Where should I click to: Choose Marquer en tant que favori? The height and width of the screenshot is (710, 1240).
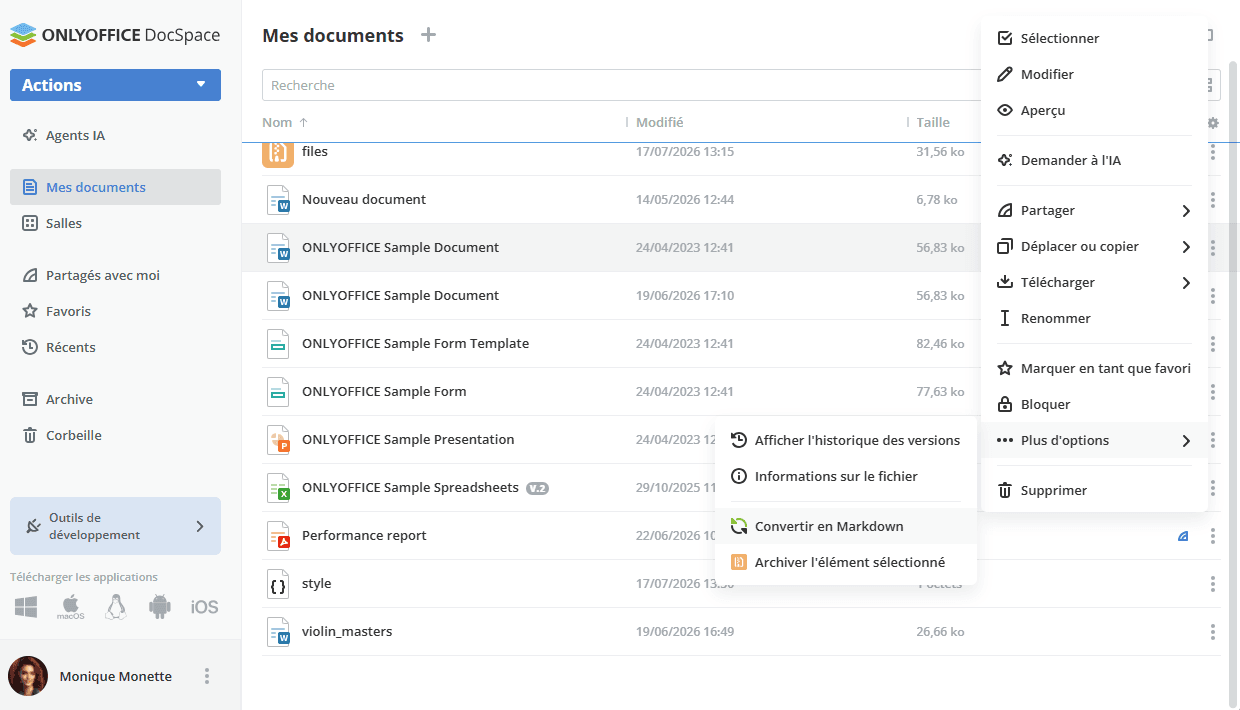1094,368
